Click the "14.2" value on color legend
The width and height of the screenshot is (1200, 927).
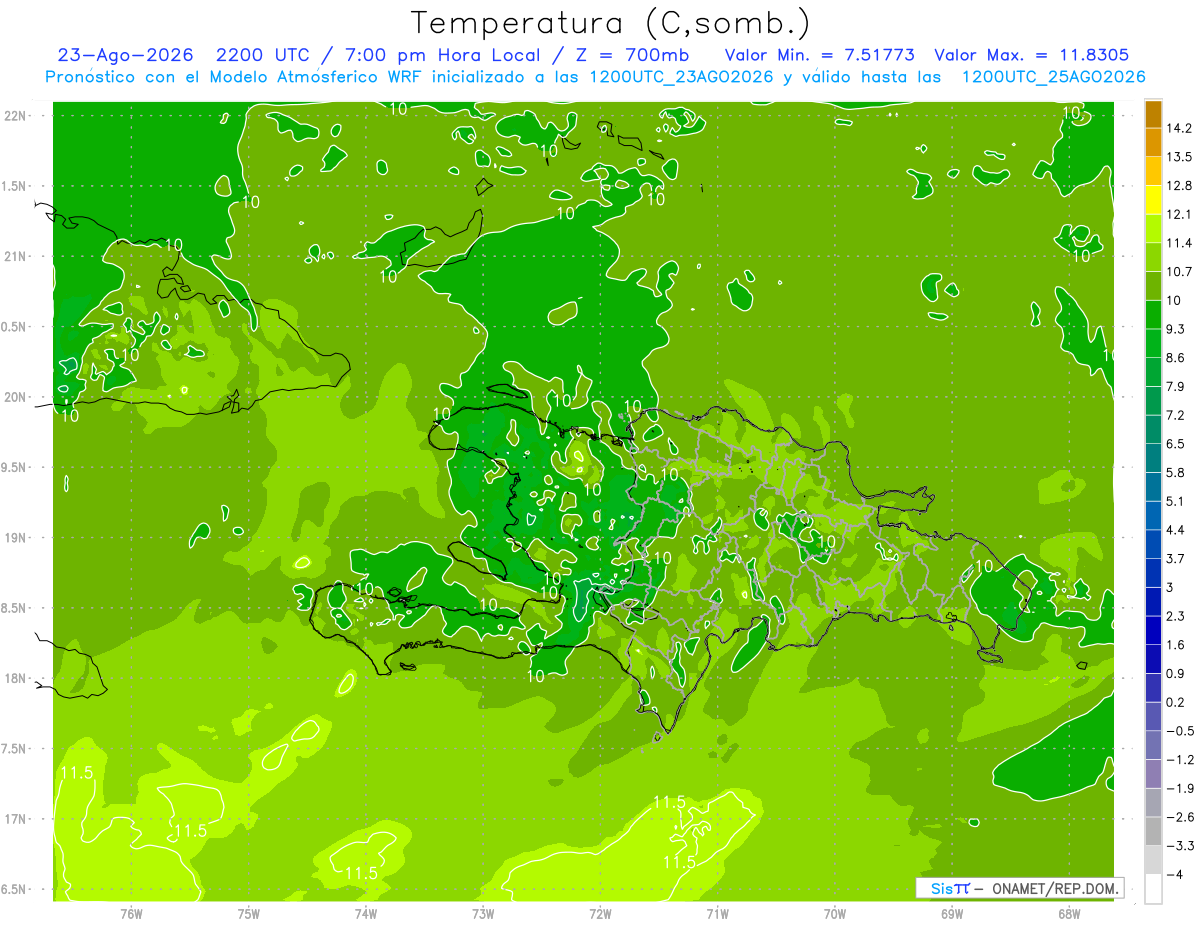click(x=1181, y=129)
